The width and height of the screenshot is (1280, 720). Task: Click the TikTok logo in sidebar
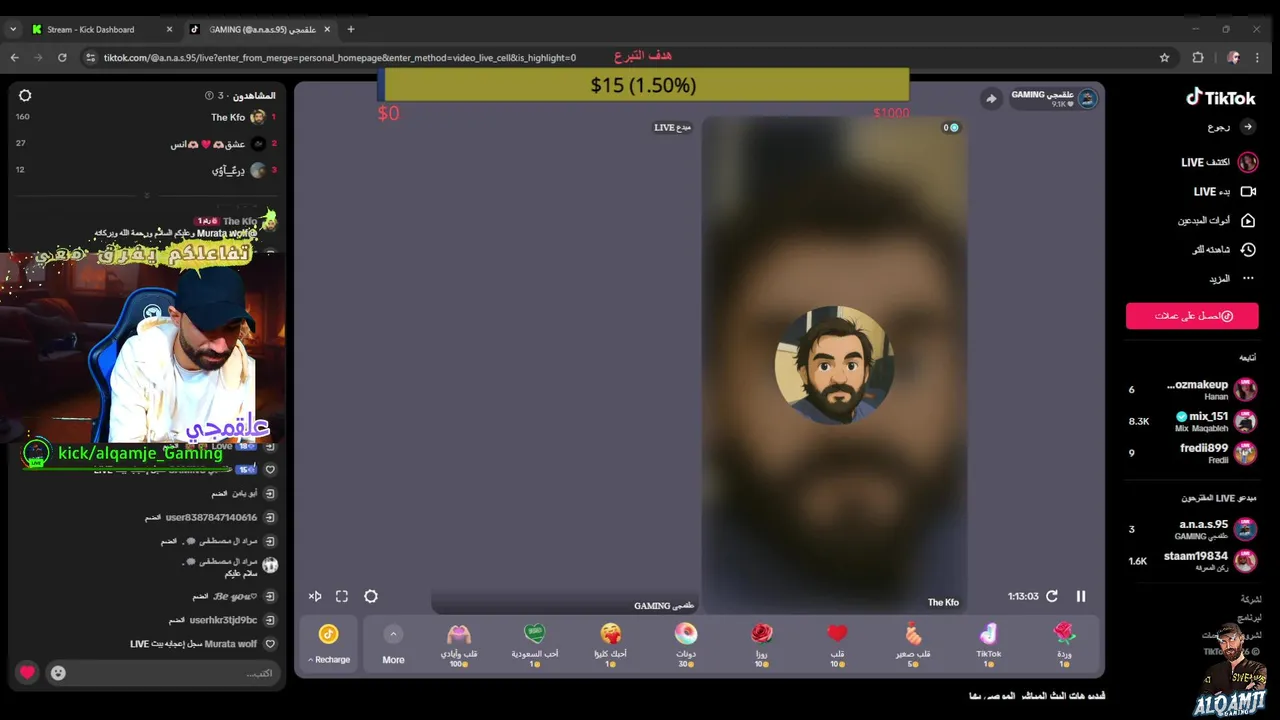tap(1220, 97)
